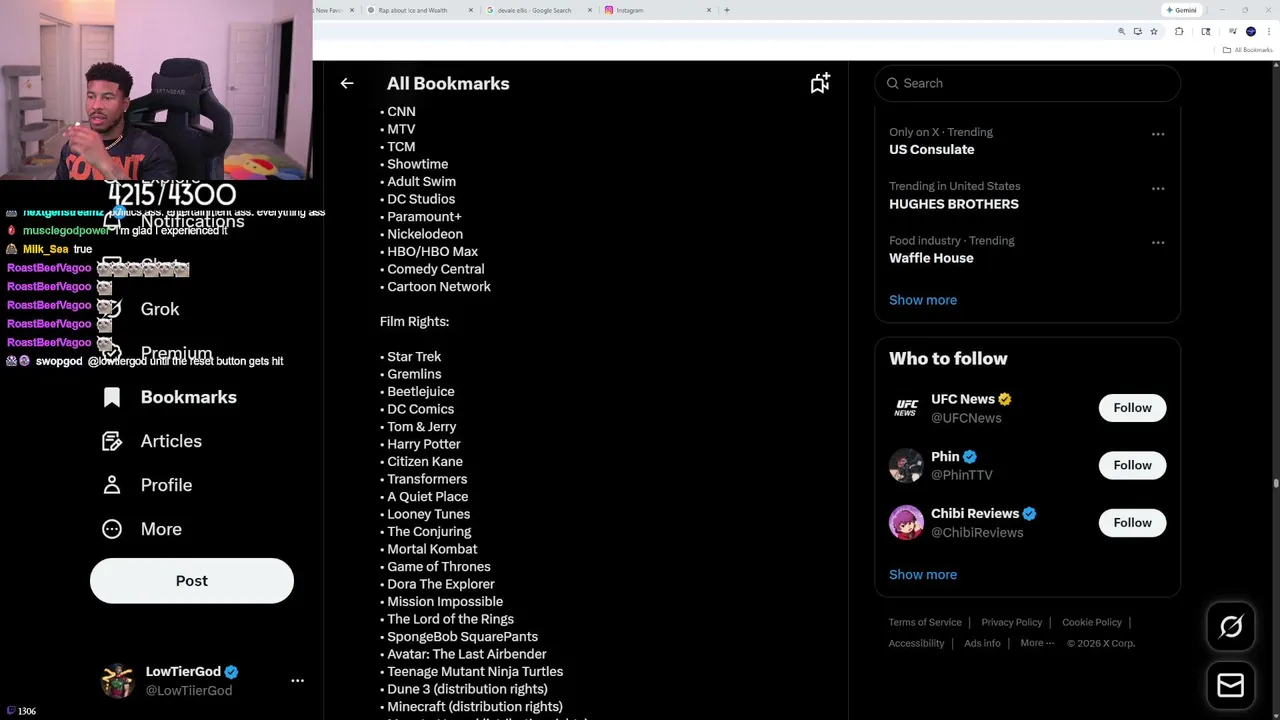Screen dimensions: 1280x720
Task: Click the Bookmarks icon in the sidebar
Action: tap(112, 397)
